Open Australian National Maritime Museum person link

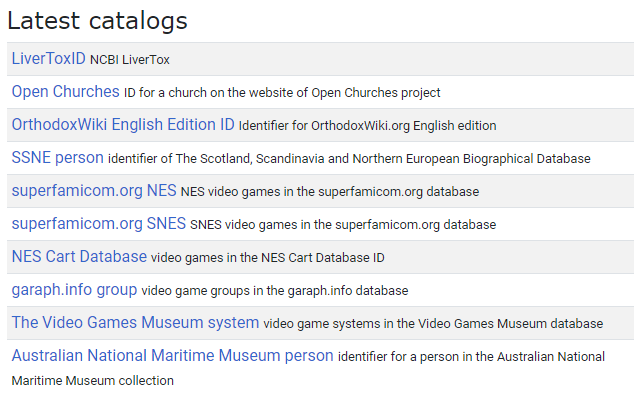tap(172, 356)
